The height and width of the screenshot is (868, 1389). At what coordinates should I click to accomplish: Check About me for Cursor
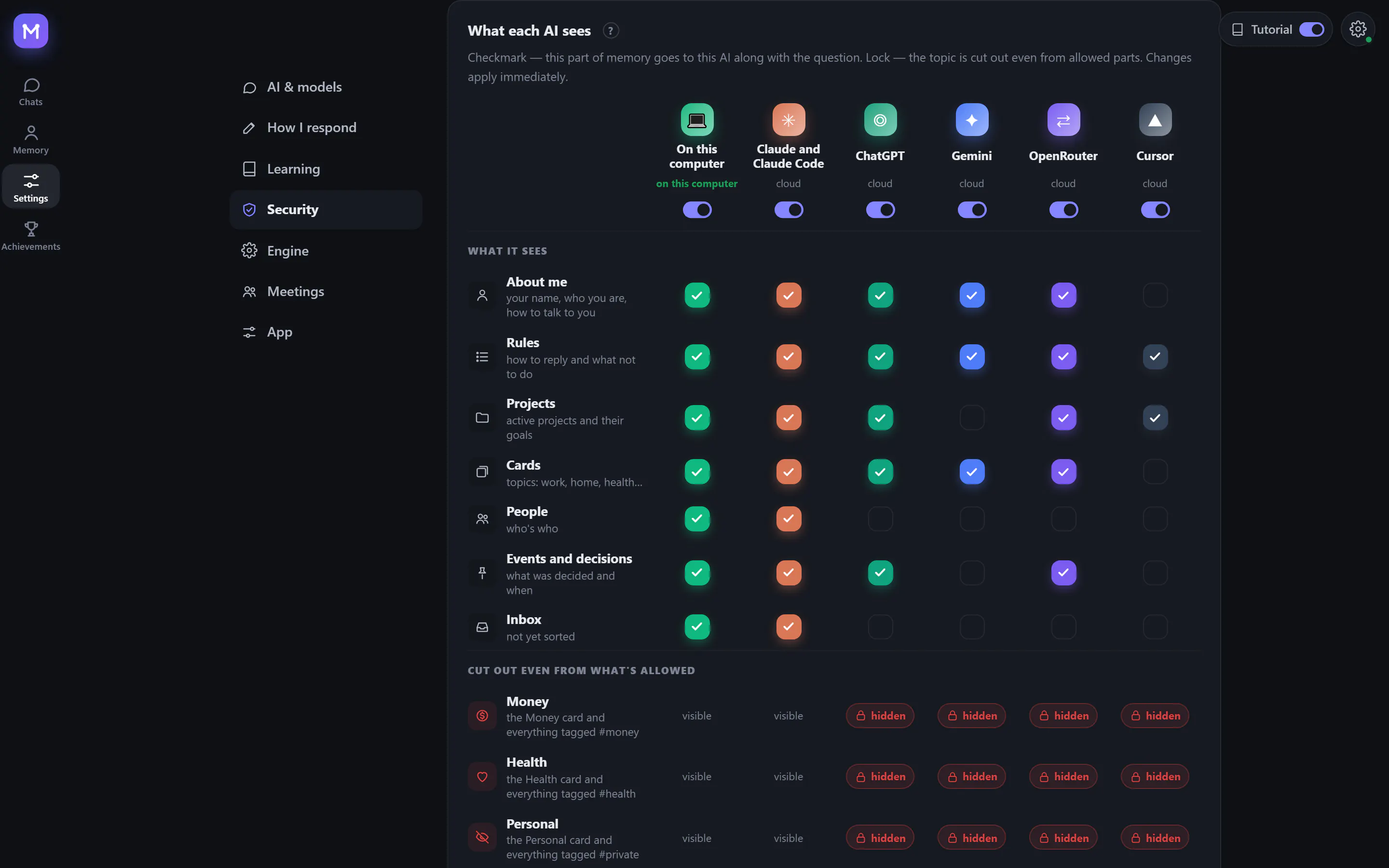pos(1155,296)
